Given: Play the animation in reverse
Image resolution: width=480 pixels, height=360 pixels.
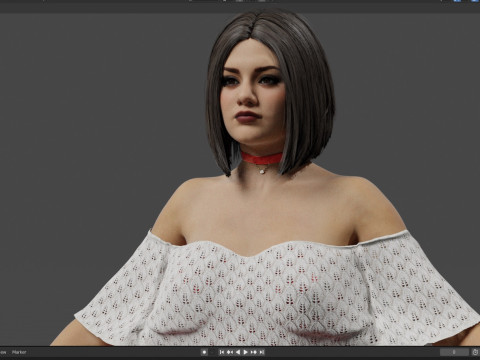Looking at the screenshot, I should coord(238,352).
